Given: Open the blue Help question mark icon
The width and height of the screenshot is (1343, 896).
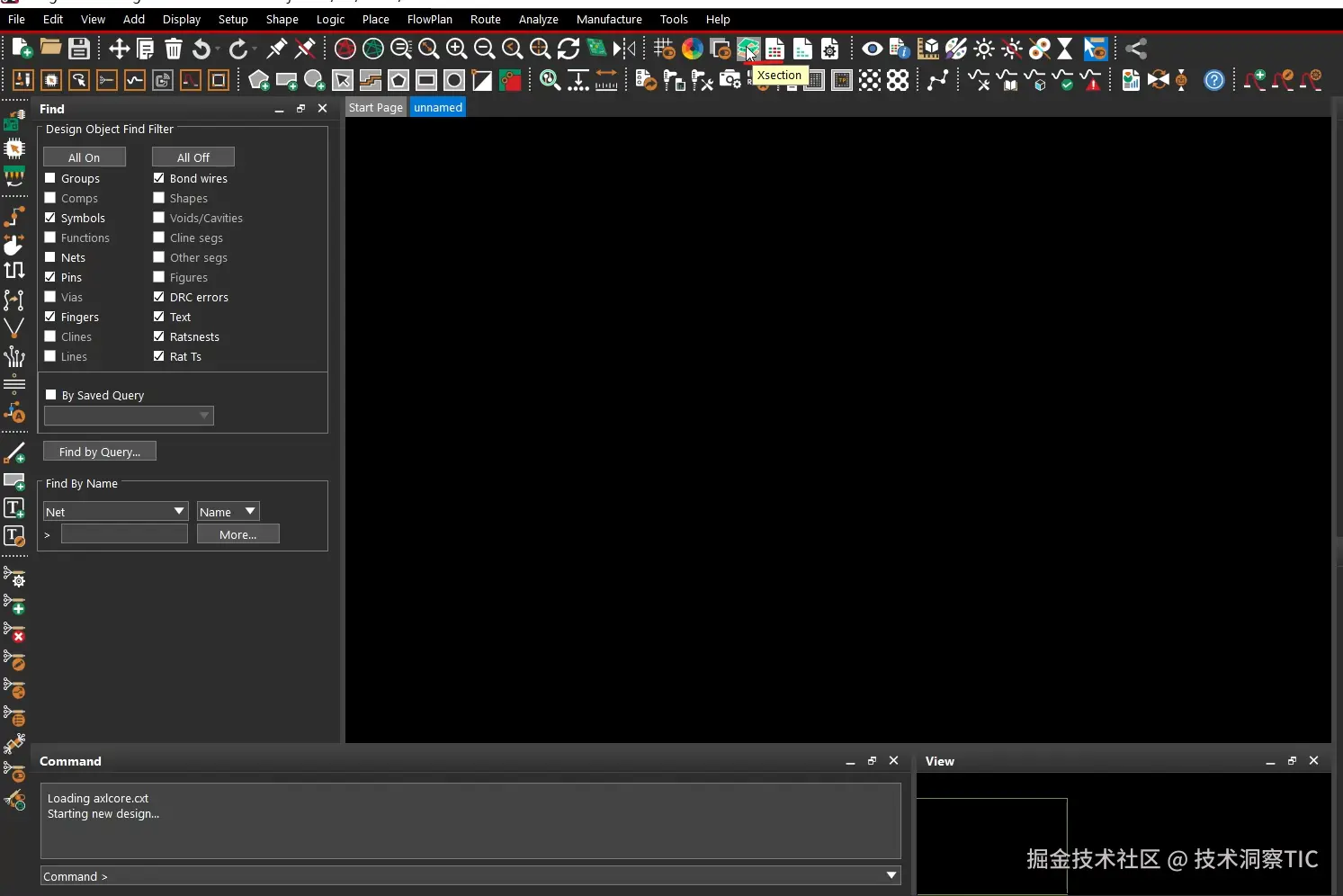Looking at the screenshot, I should click(x=1214, y=81).
